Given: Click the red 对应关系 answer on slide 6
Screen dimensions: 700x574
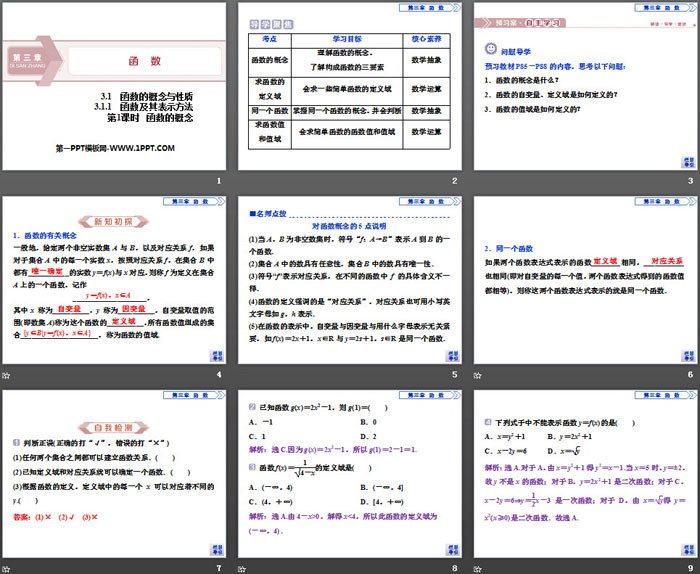Looking at the screenshot, I should point(667,261).
